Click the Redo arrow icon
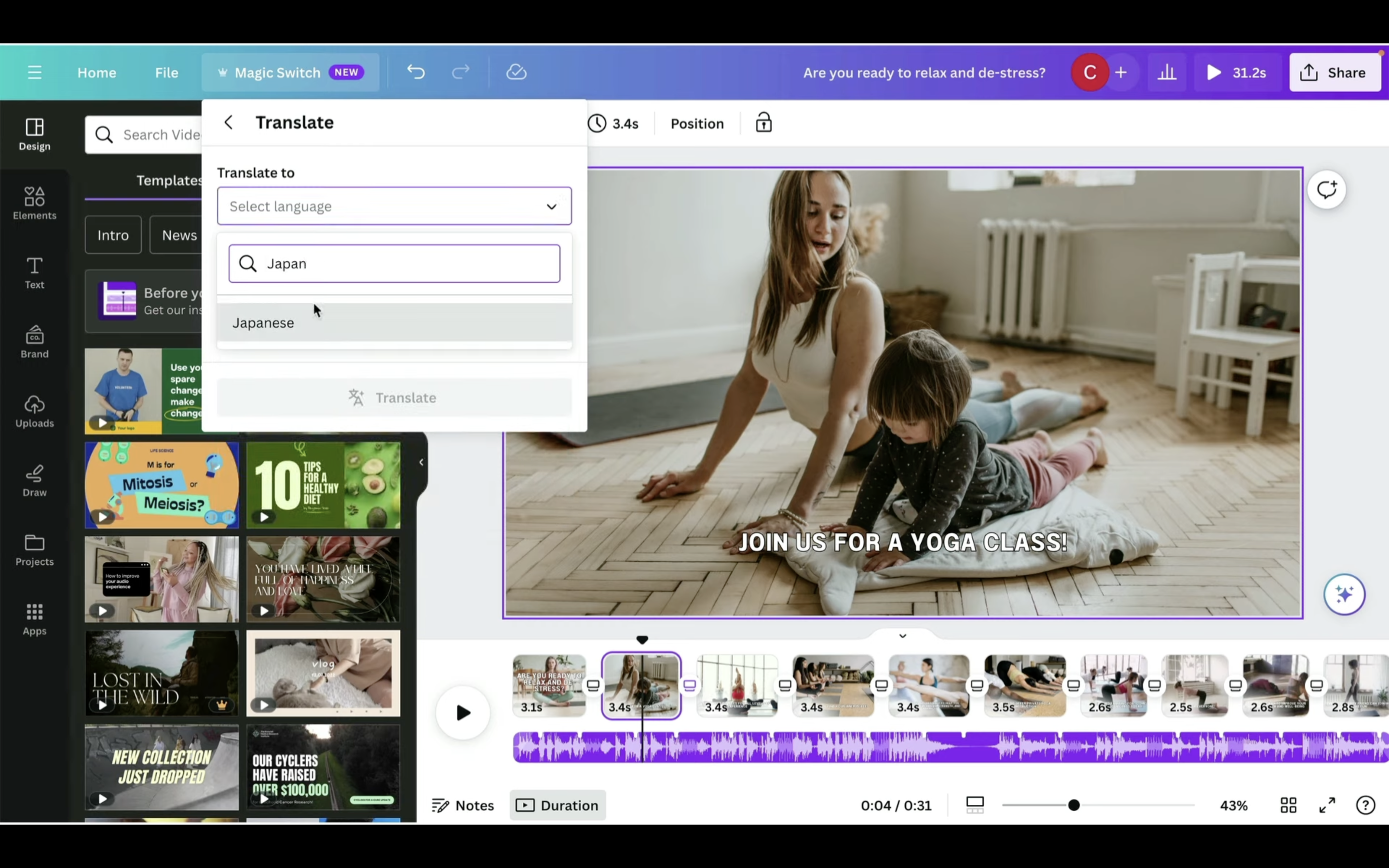Screen dimensions: 1389x868 (460, 72)
